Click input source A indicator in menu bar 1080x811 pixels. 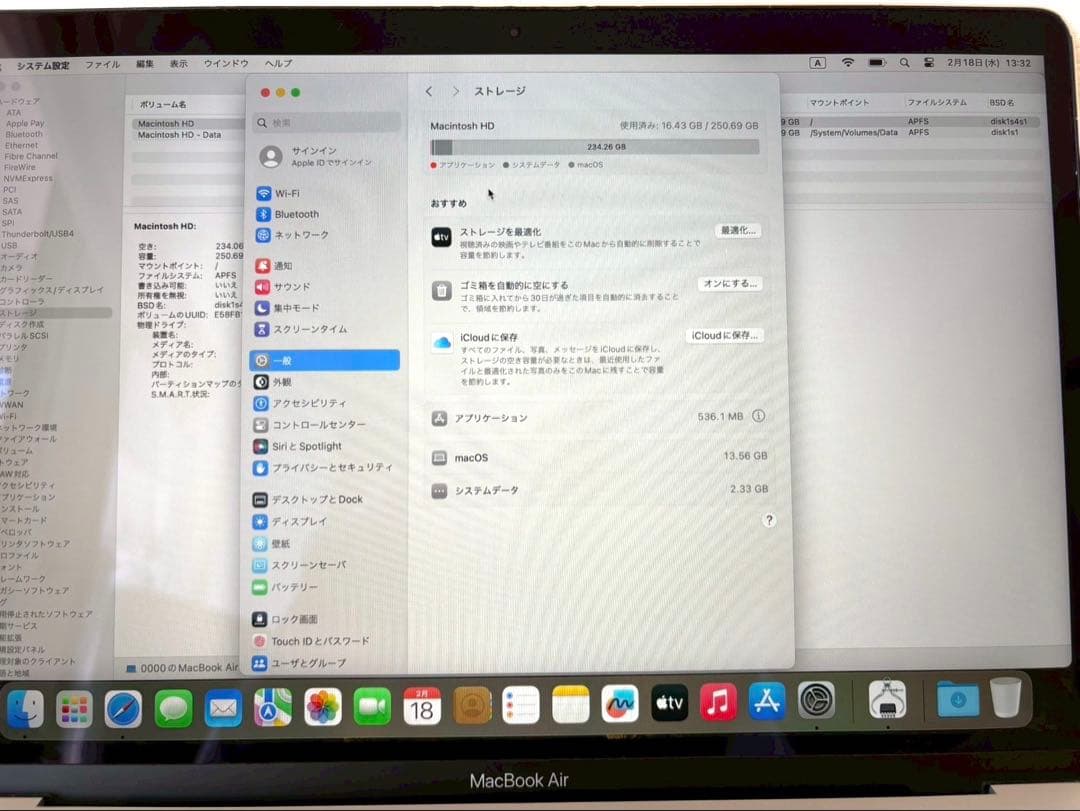click(x=818, y=63)
